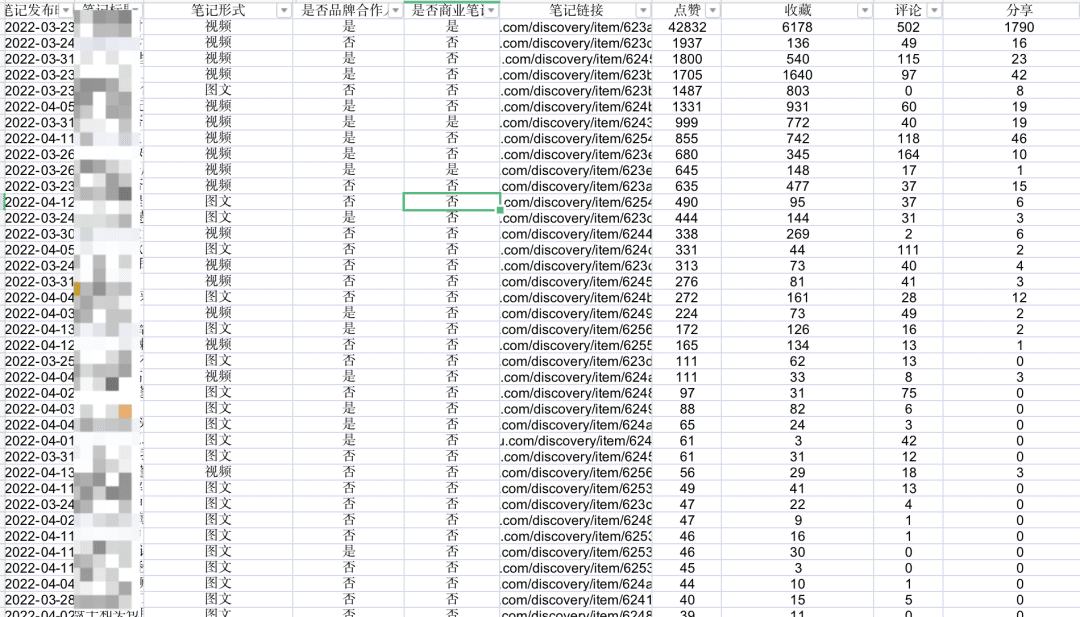Select the 收藏 cell showing 126
1080x617 pixels.
[x=798, y=329]
